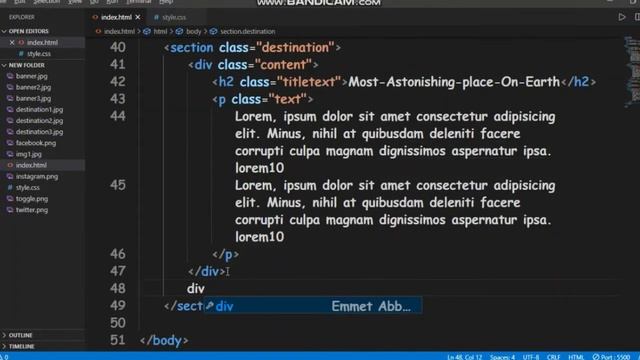This screenshot has width=640, height=360.
Task: Open destination1.jpg file
Action: [39, 109]
